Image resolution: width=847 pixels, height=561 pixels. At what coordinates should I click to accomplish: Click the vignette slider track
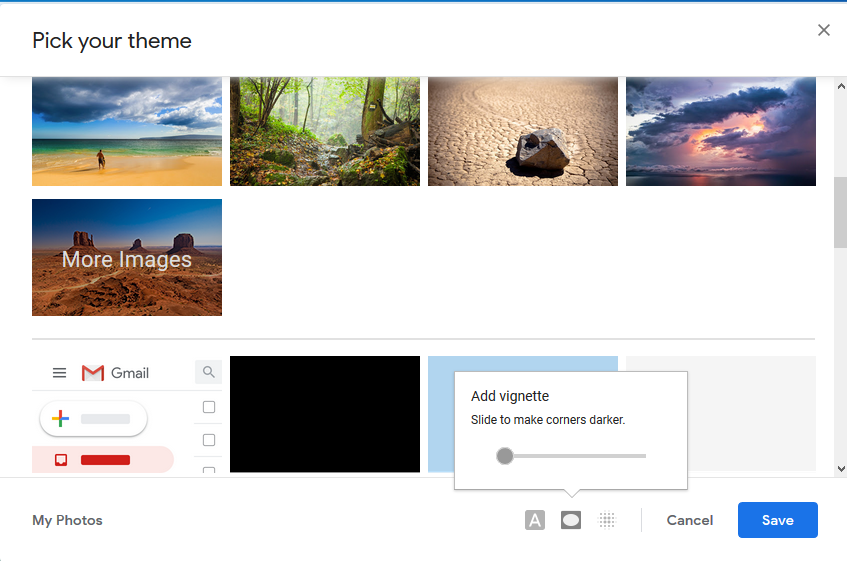[x=571, y=456]
